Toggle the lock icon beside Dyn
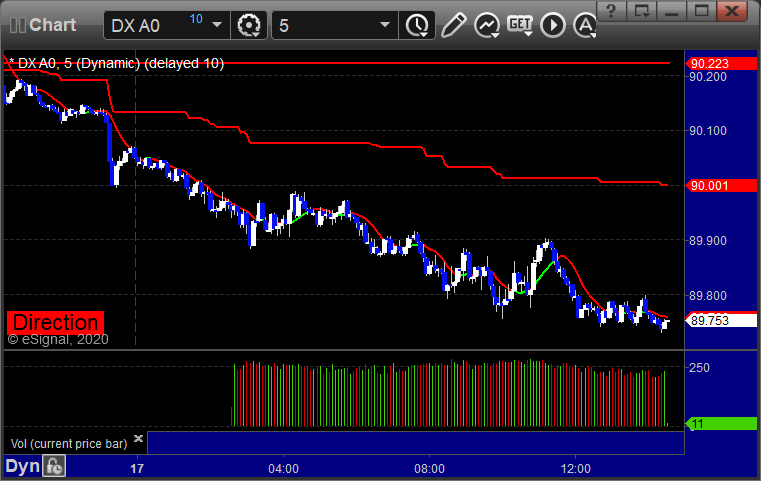761x481 pixels. [54, 466]
